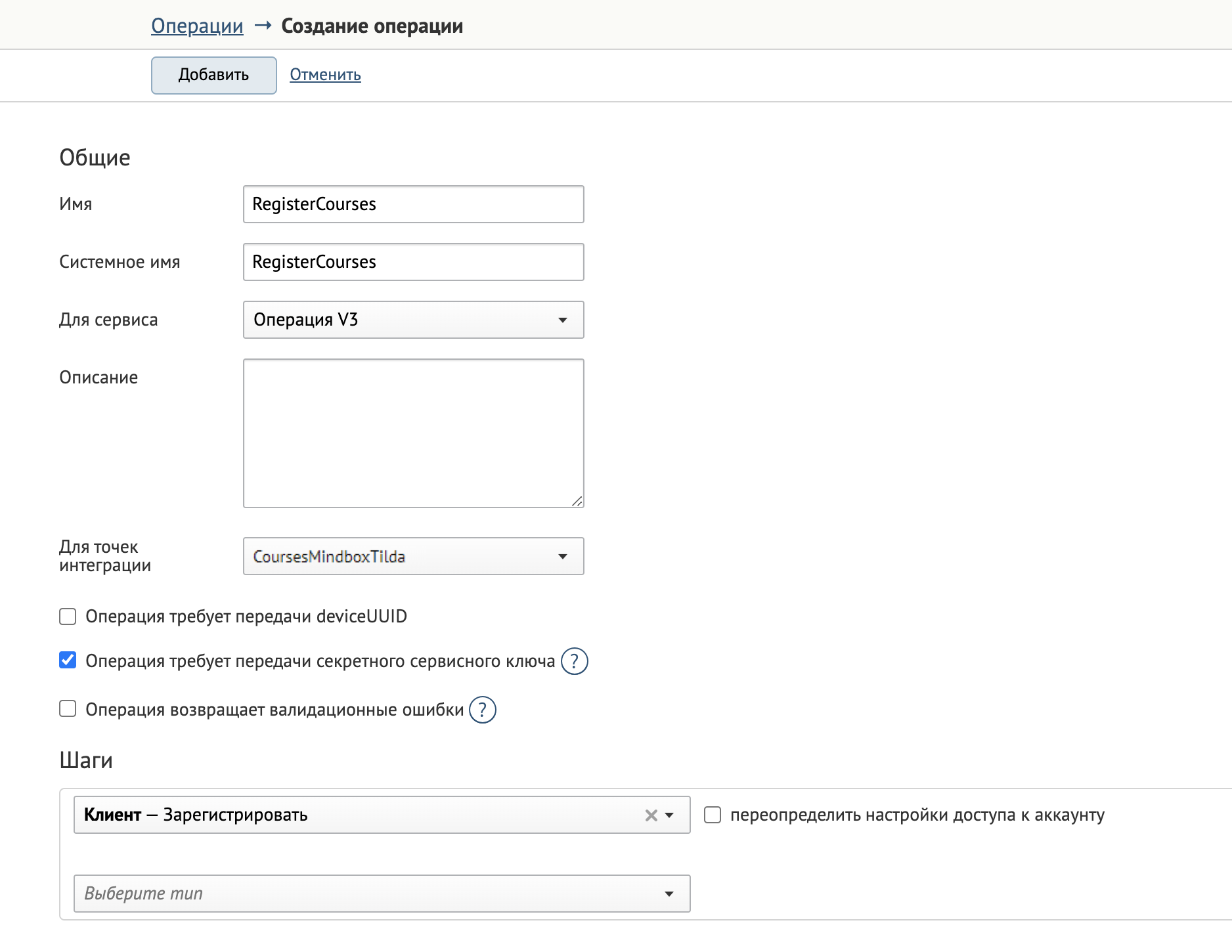
Task: Expand the Клиент — Зарегистрировать step dropdown
Action: click(669, 815)
